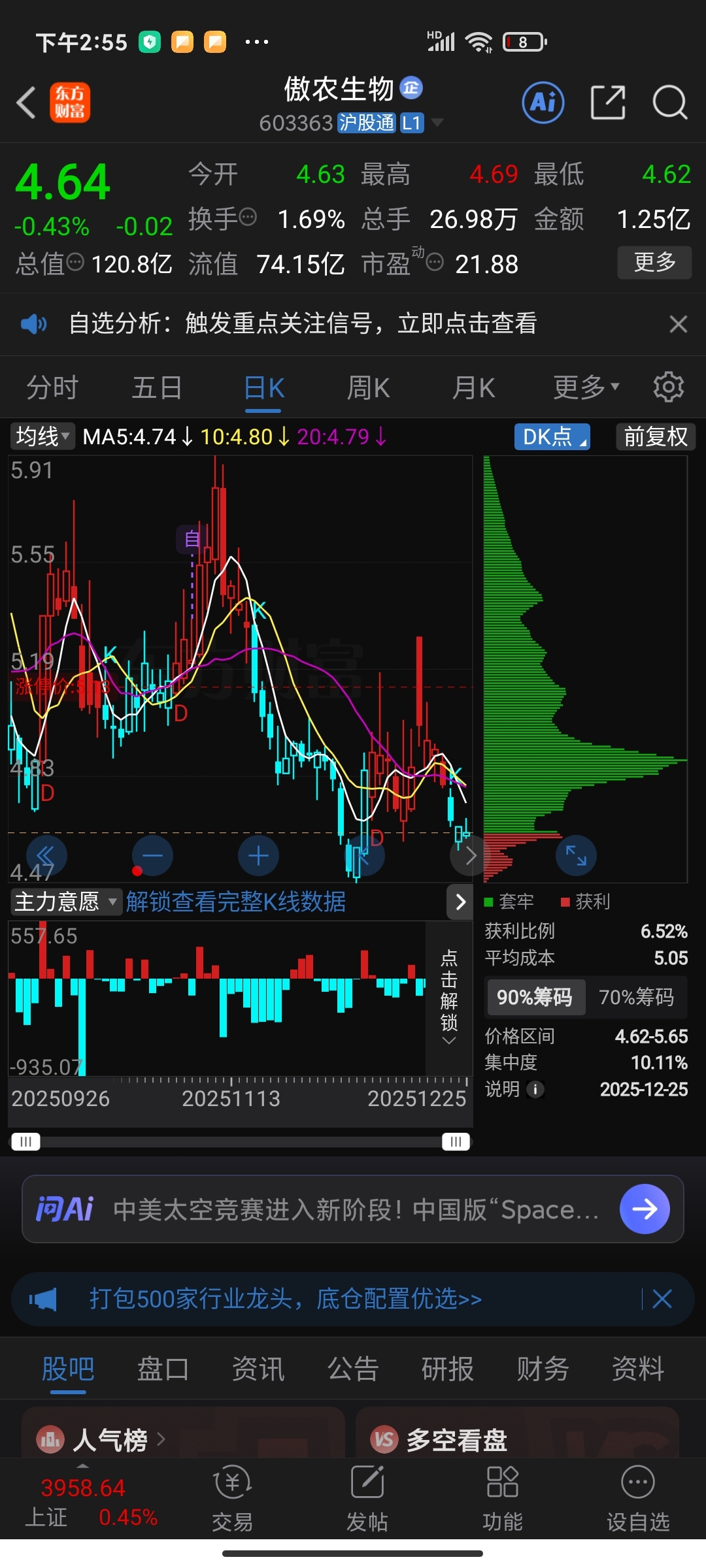Tap the 东方财富 orange logo
Viewport: 706px width, 1568px height.
[70, 103]
